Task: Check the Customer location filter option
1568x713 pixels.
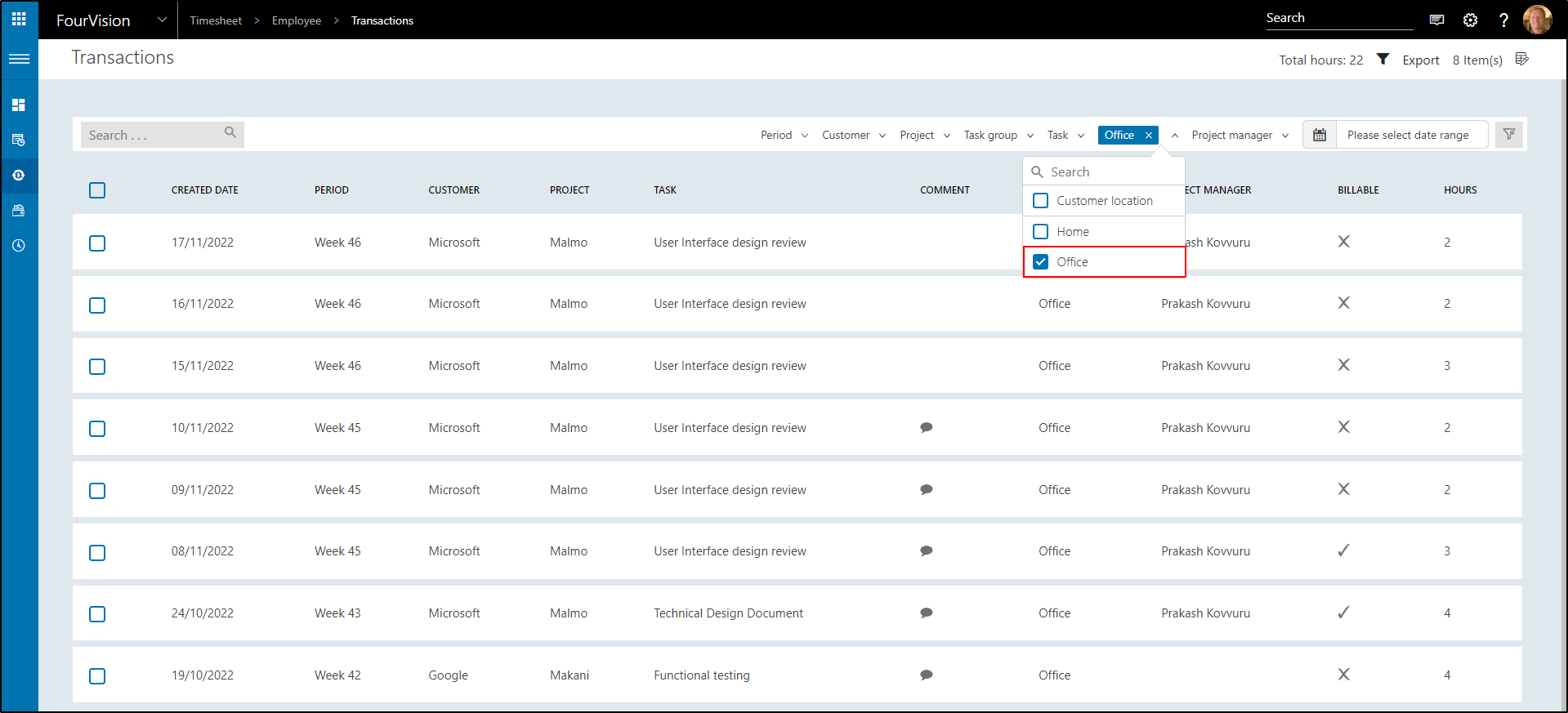Action: click(x=1041, y=201)
